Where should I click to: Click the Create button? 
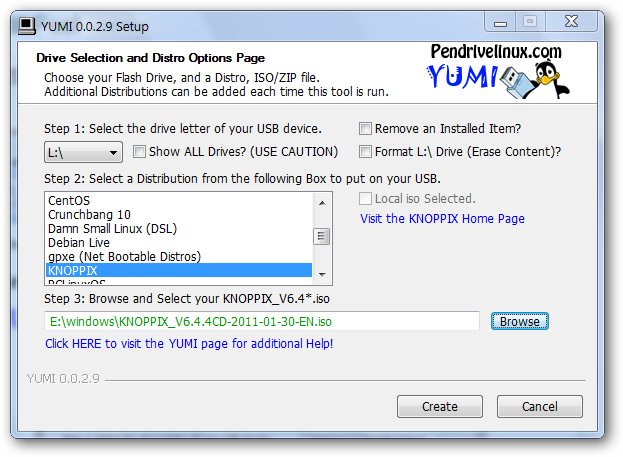point(440,406)
